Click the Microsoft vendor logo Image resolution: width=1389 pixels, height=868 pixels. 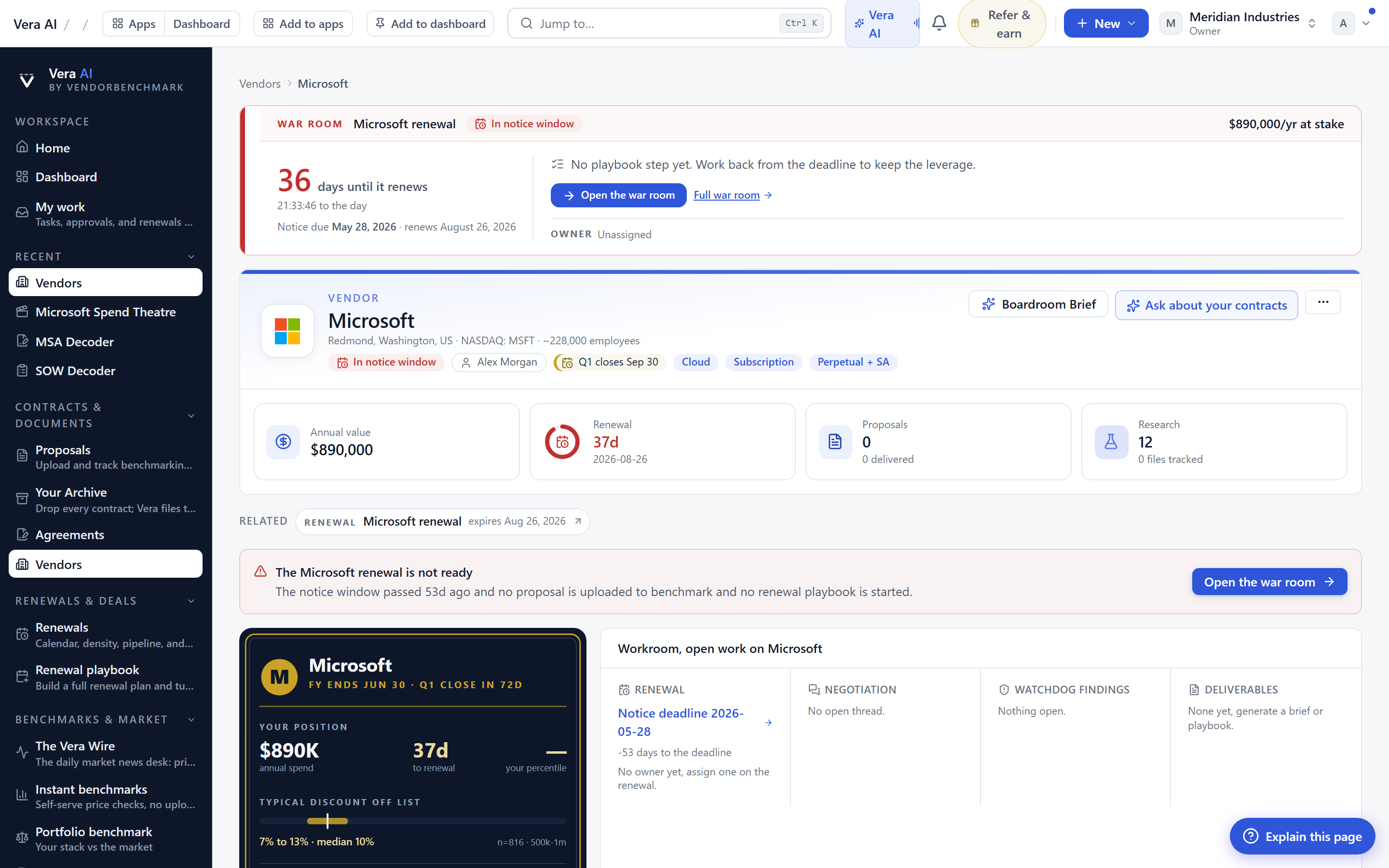pyautogui.click(x=287, y=331)
